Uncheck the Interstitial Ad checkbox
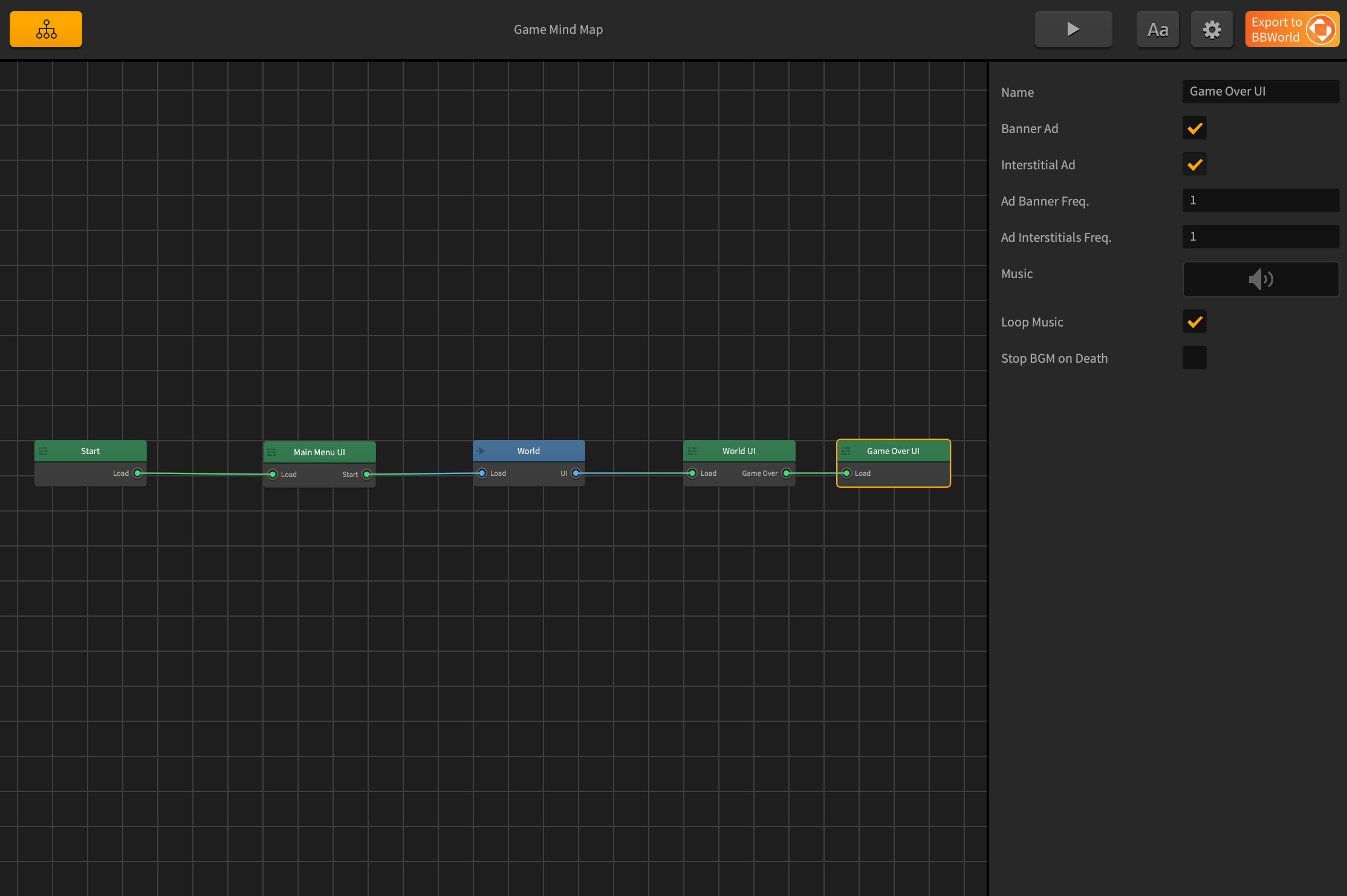Screen dimensions: 1347x896 [x=1194, y=164]
